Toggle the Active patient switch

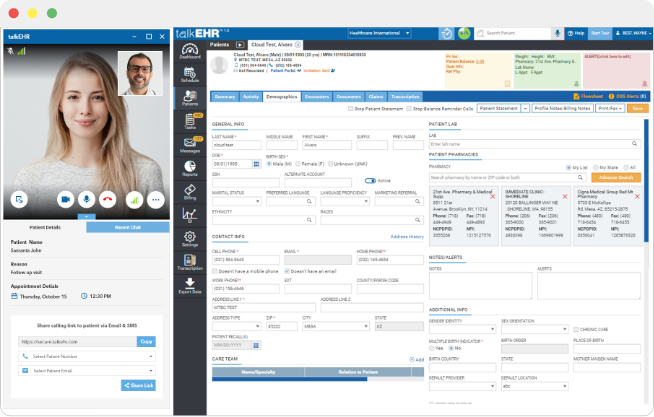point(370,180)
